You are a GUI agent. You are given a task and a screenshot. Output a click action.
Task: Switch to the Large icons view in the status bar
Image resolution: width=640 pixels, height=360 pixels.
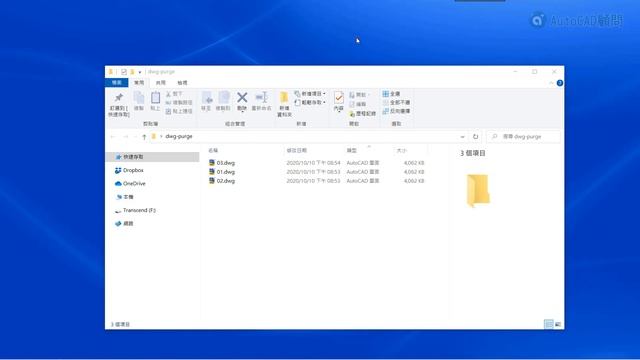click(x=558, y=324)
